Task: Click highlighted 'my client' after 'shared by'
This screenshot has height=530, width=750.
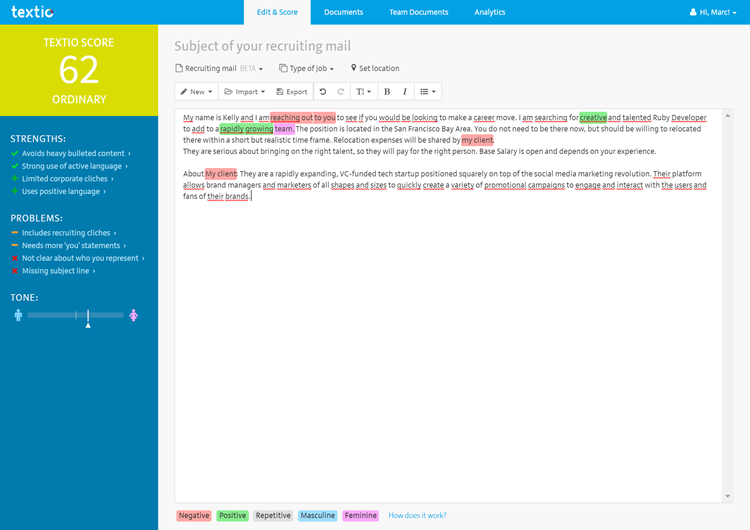Action: [x=477, y=140]
